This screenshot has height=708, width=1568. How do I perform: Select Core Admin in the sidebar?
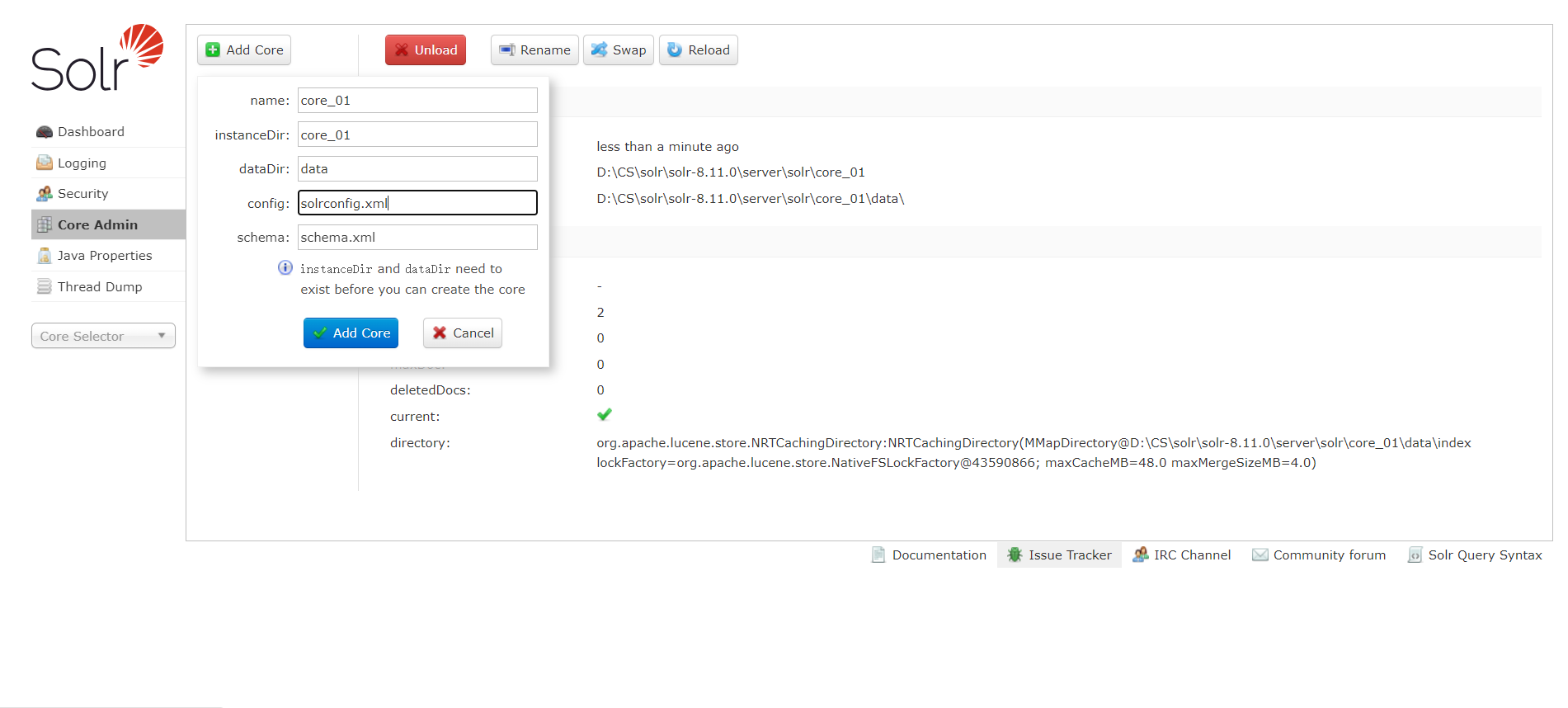click(x=108, y=224)
